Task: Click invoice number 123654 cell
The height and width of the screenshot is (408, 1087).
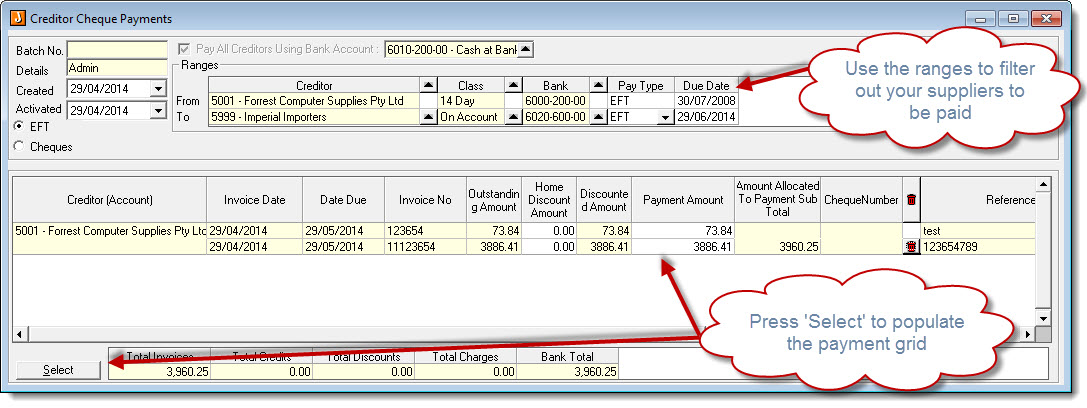Action: point(425,231)
